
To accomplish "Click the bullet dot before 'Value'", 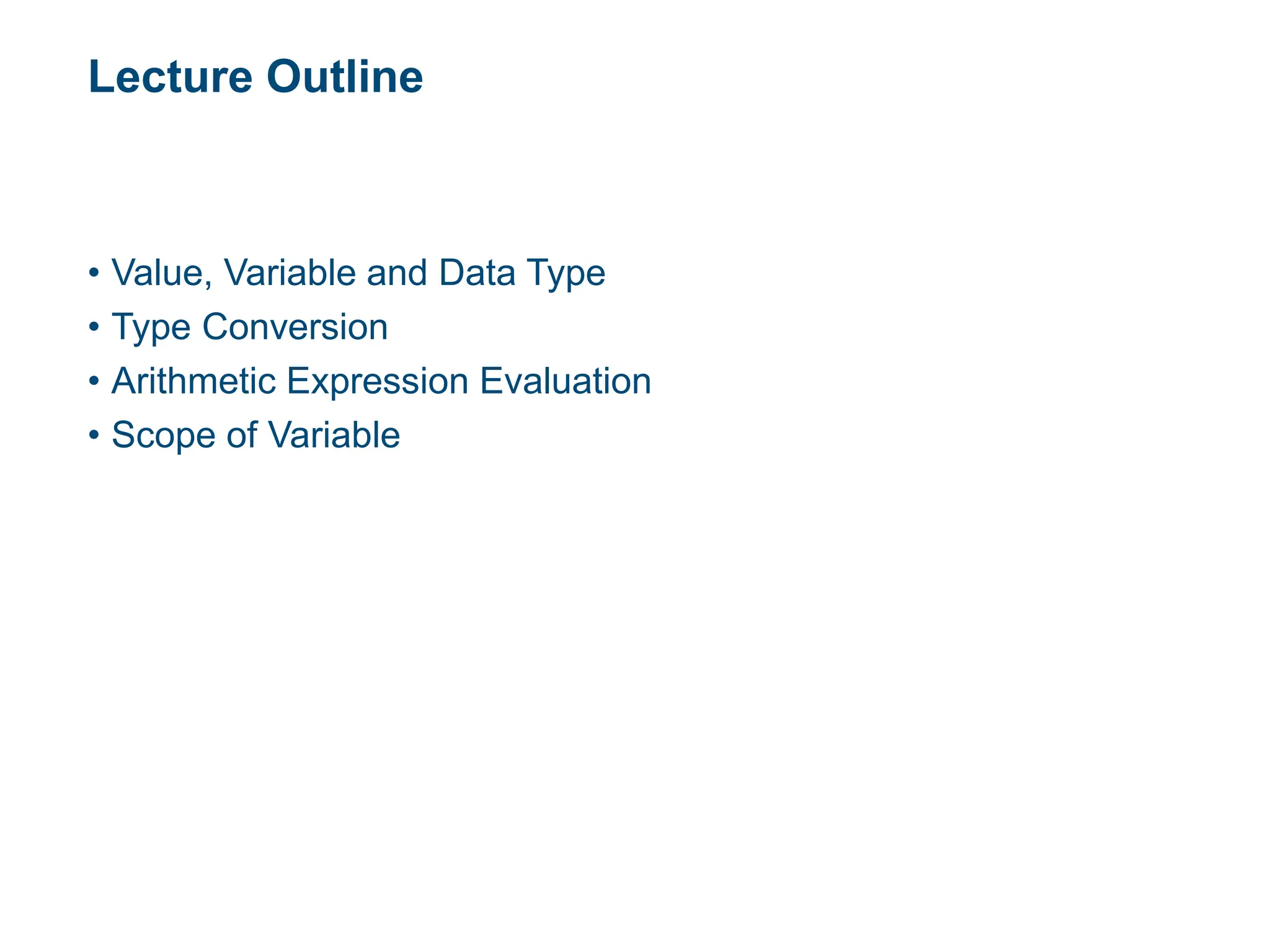I will (x=94, y=273).
